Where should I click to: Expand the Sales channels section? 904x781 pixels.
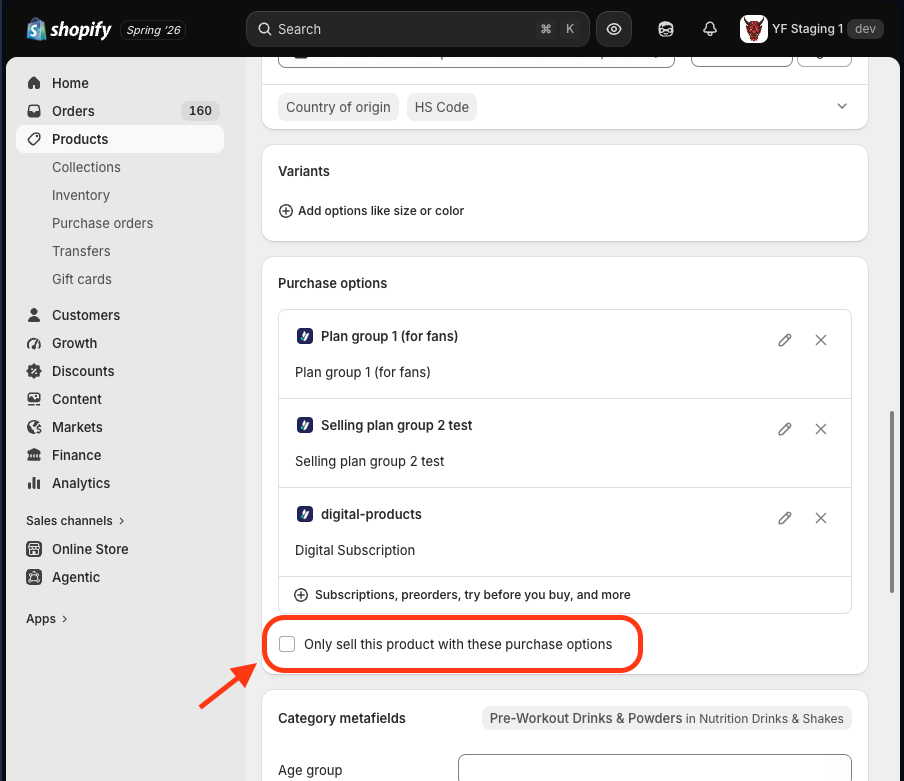[x=75, y=521]
